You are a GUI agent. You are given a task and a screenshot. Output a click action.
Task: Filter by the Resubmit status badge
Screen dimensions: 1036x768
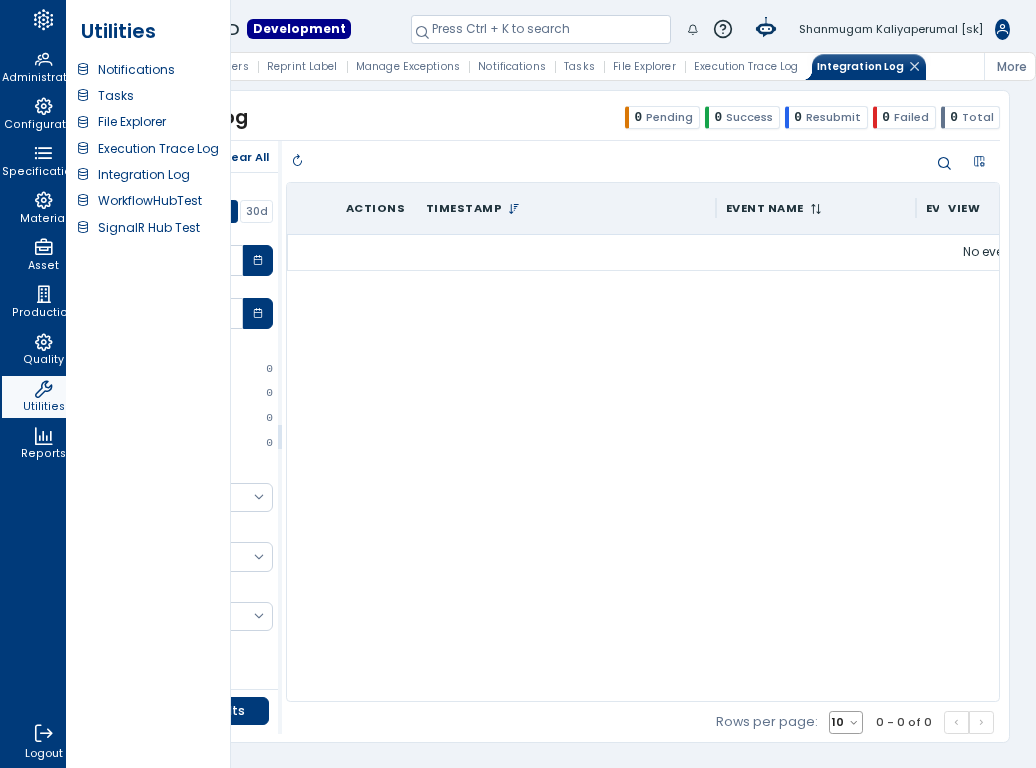click(827, 117)
